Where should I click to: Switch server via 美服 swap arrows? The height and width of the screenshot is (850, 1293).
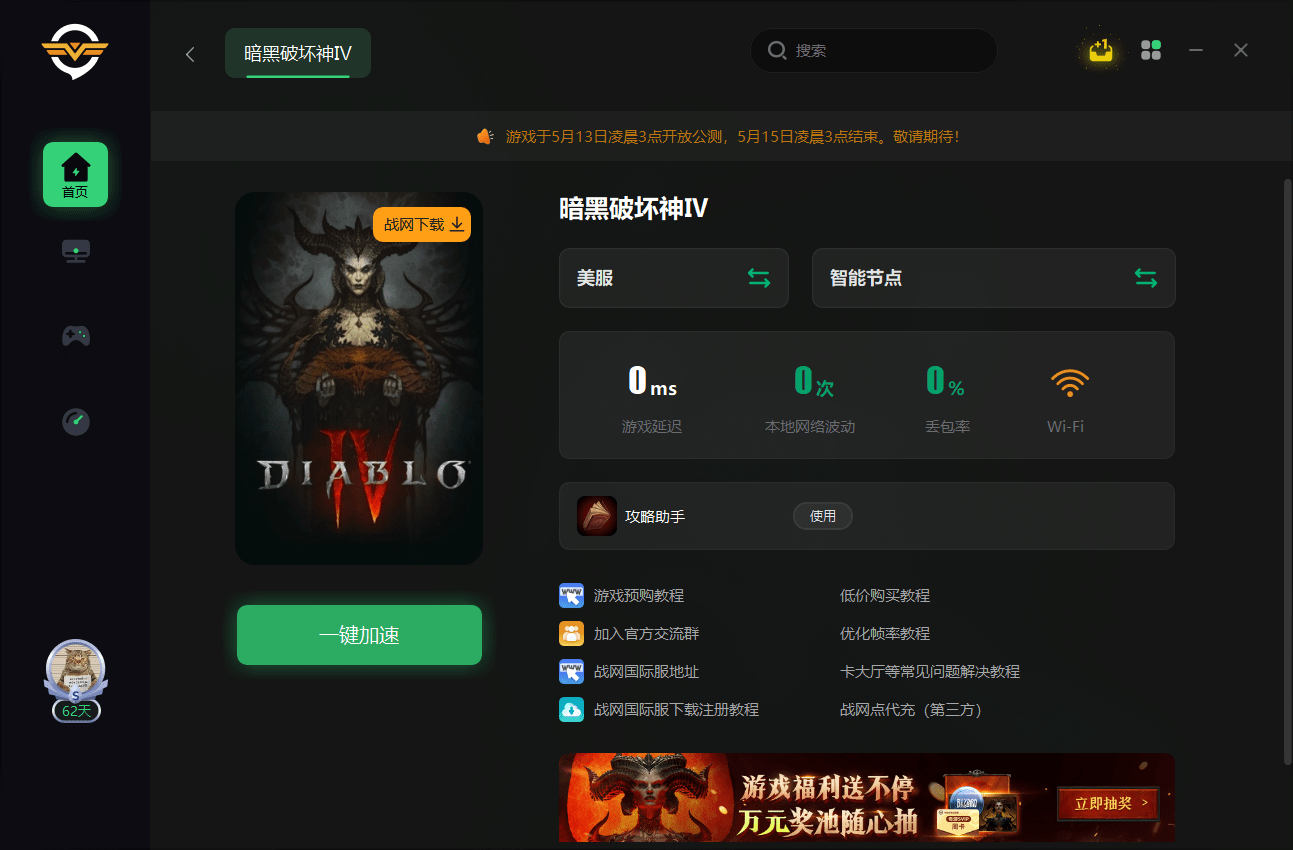759,278
